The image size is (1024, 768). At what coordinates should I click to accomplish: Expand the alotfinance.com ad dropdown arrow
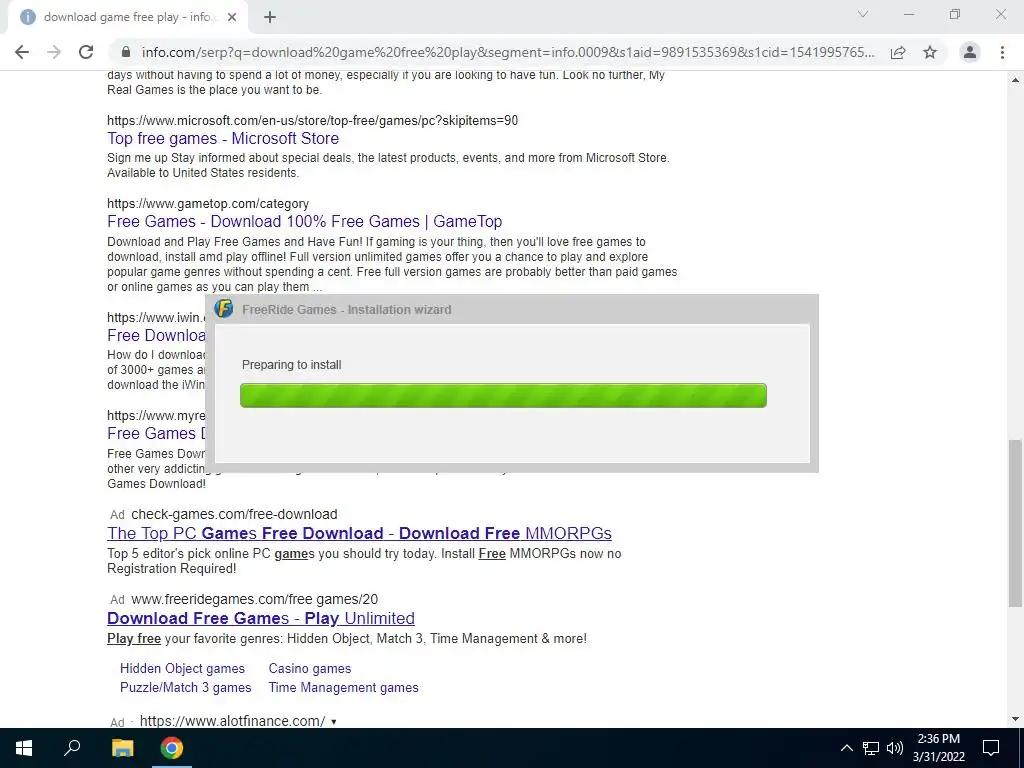[x=334, y=722]
